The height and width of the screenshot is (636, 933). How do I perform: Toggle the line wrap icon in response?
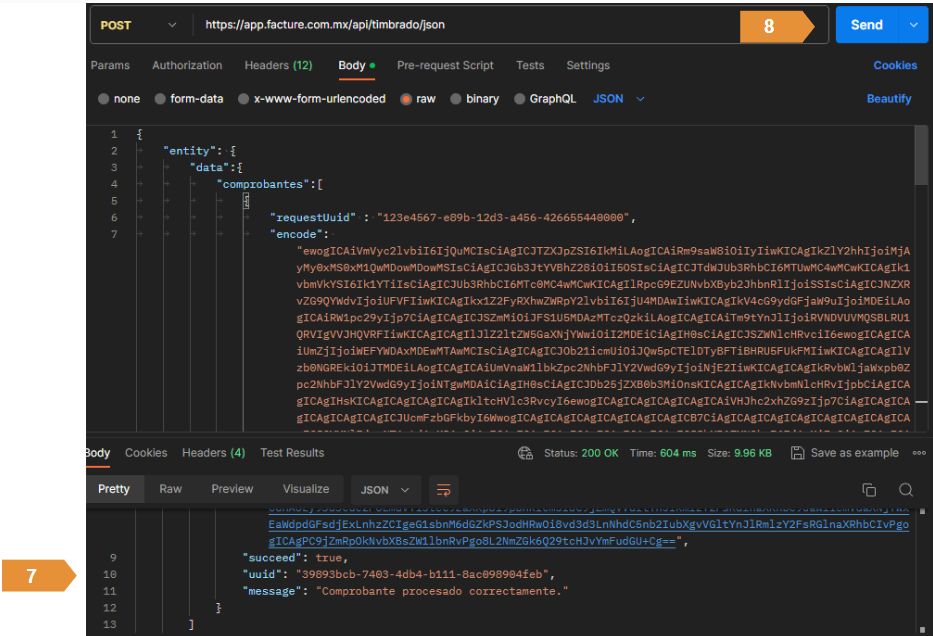444,490
